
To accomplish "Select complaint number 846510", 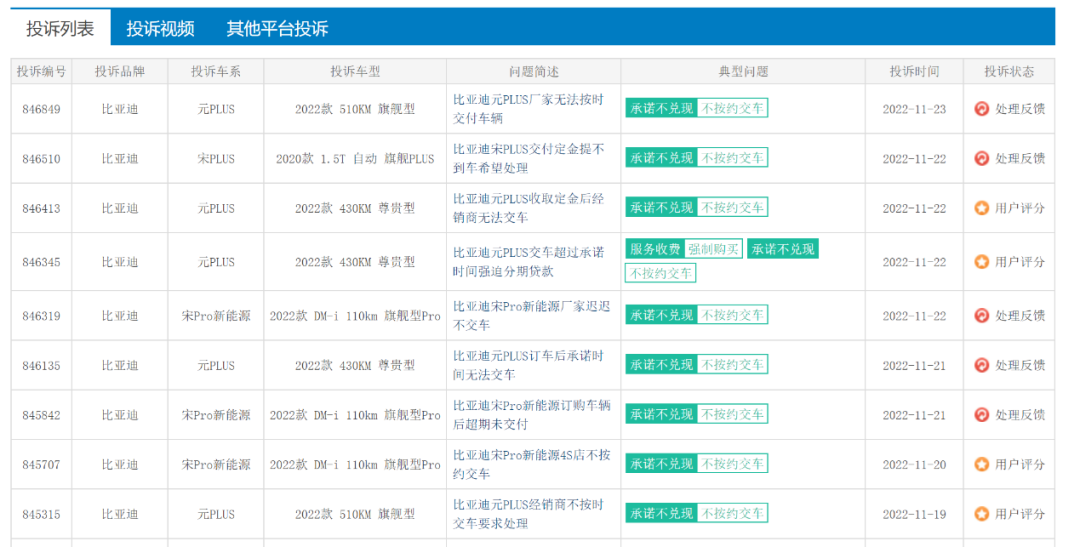I will 41,158.
